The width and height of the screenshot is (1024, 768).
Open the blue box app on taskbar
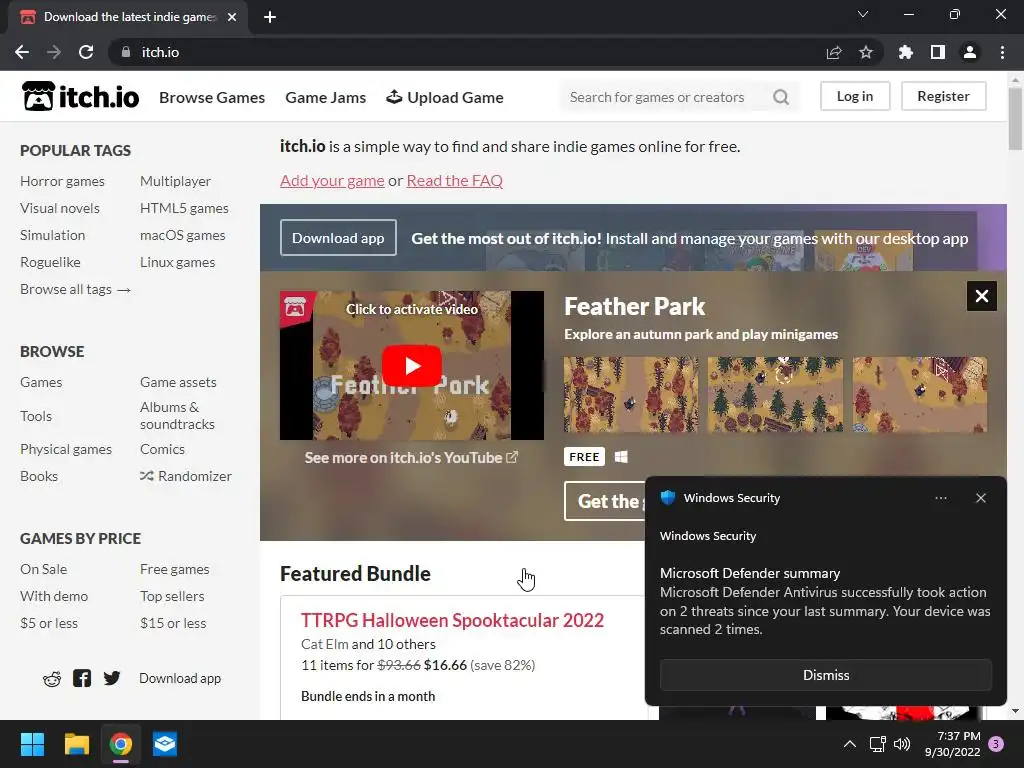pos(165,744)
